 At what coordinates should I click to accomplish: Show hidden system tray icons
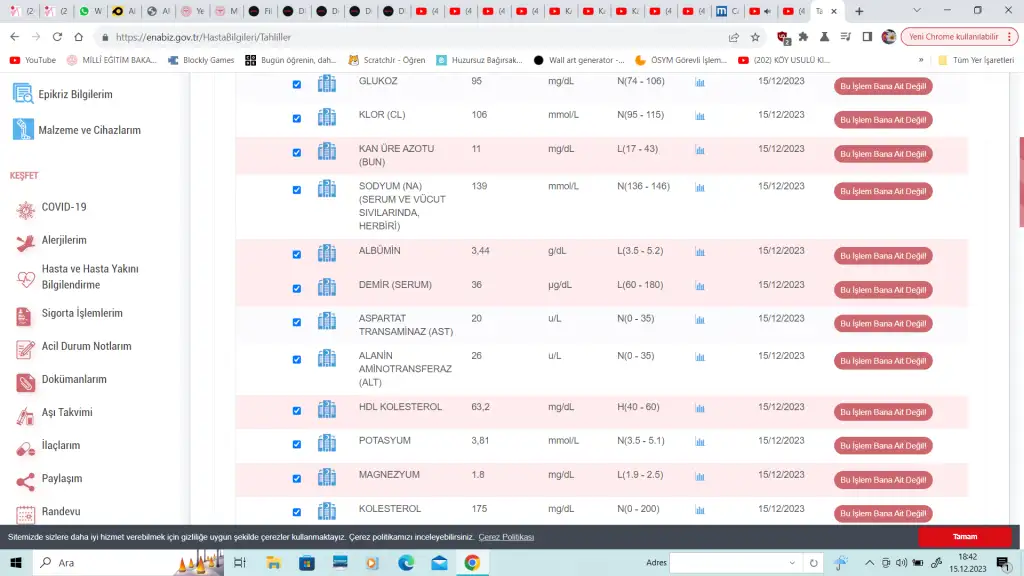(869, 563)
